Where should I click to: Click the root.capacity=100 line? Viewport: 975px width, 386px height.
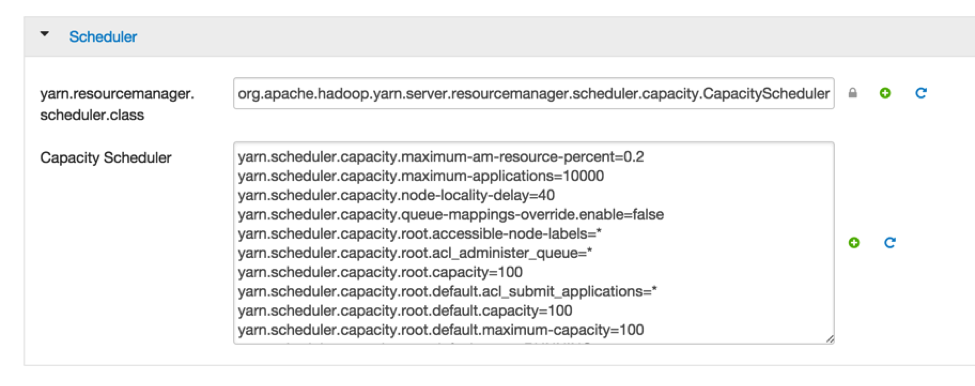380,272
